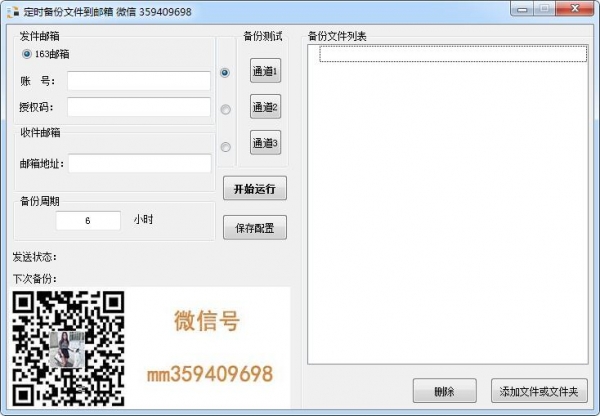600x416 pixels.
Task: Click the 下次备份 label
Action: click(34, 279)
